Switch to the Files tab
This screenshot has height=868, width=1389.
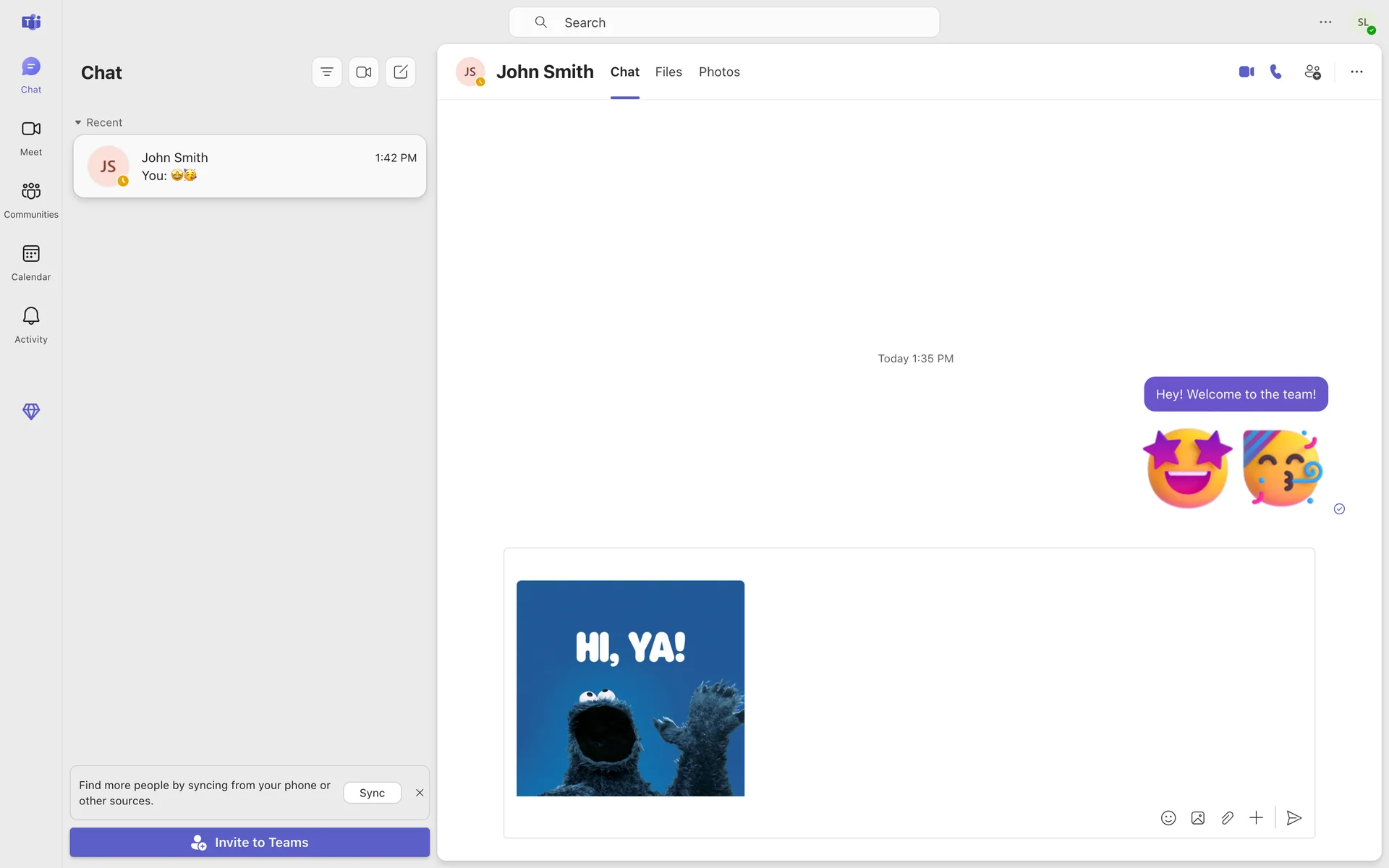tap(668, 72)
